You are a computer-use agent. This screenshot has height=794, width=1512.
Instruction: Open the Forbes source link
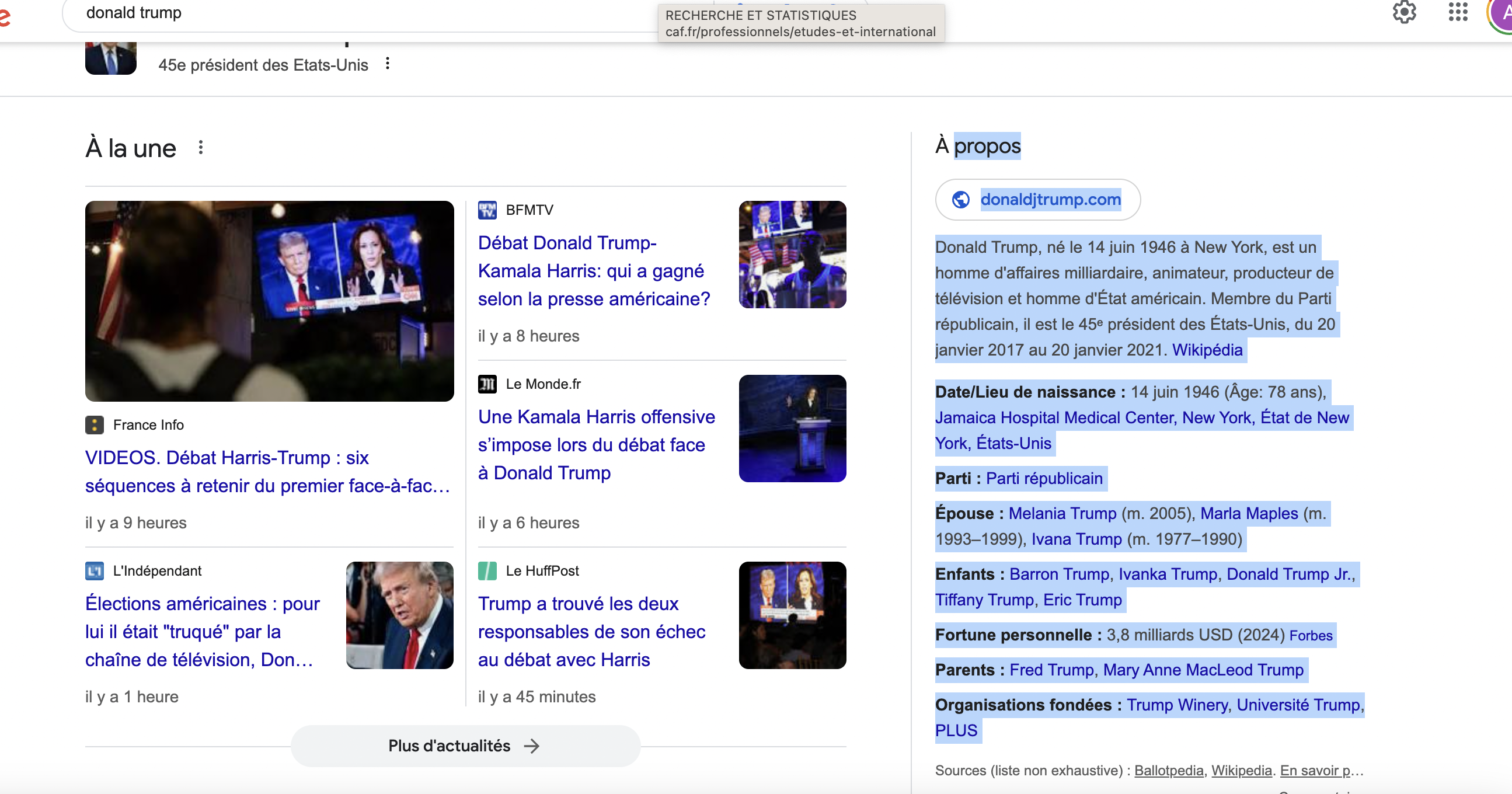coord(1311,636)
